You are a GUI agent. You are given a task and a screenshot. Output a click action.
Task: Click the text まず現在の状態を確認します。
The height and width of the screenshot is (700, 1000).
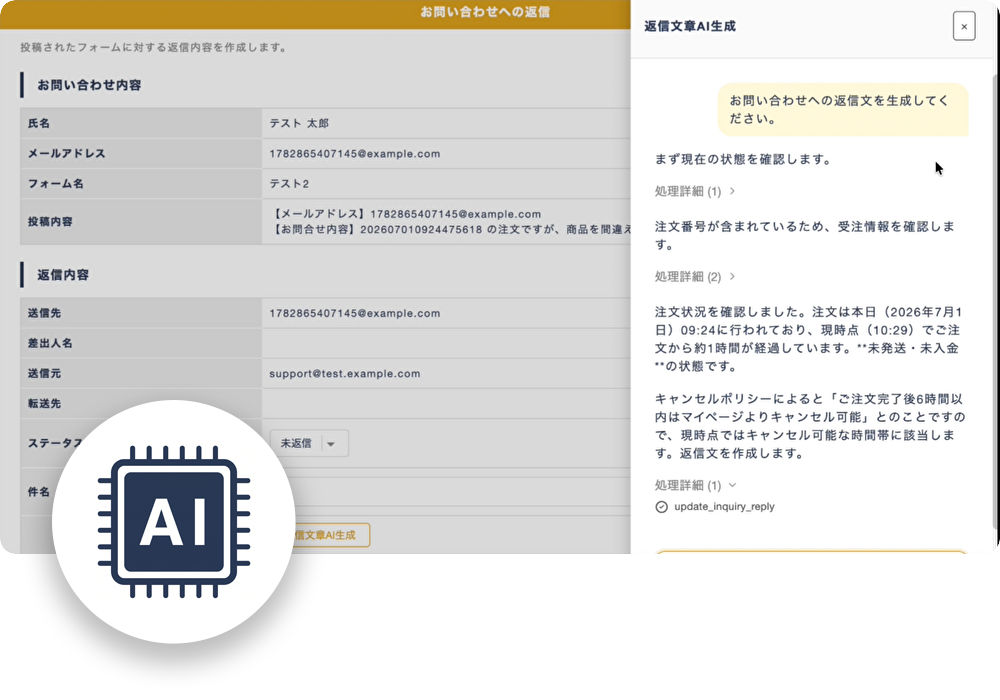point(744,159)
